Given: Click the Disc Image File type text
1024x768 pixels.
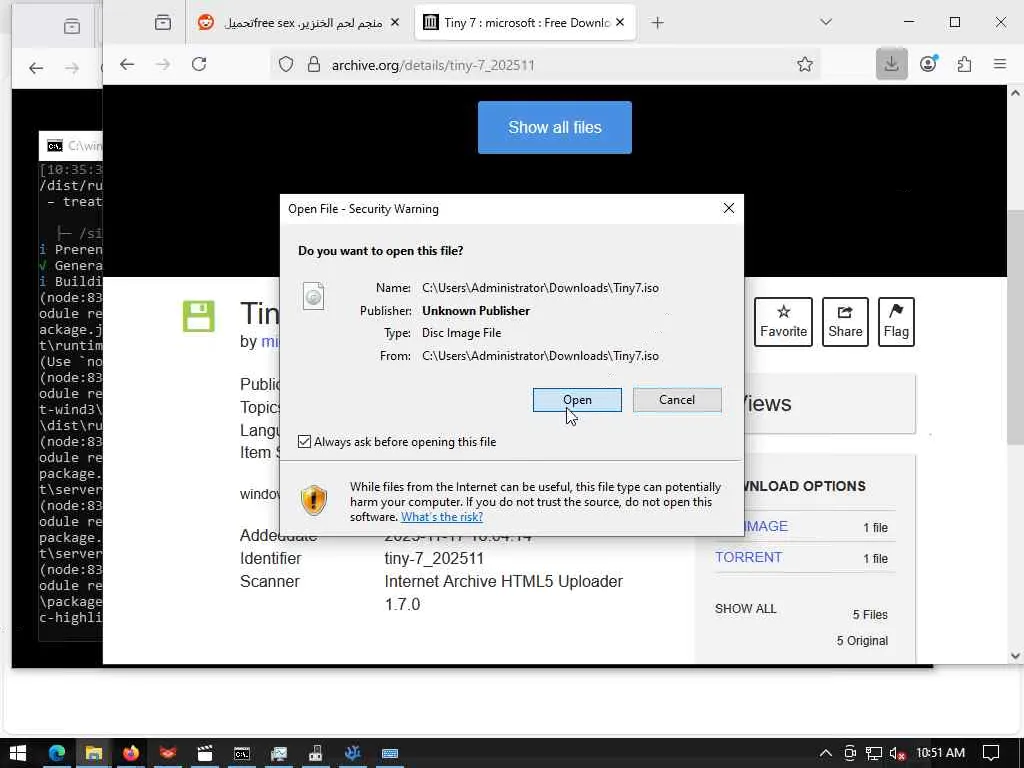Looking at the screenshot, I should point(461,333).
